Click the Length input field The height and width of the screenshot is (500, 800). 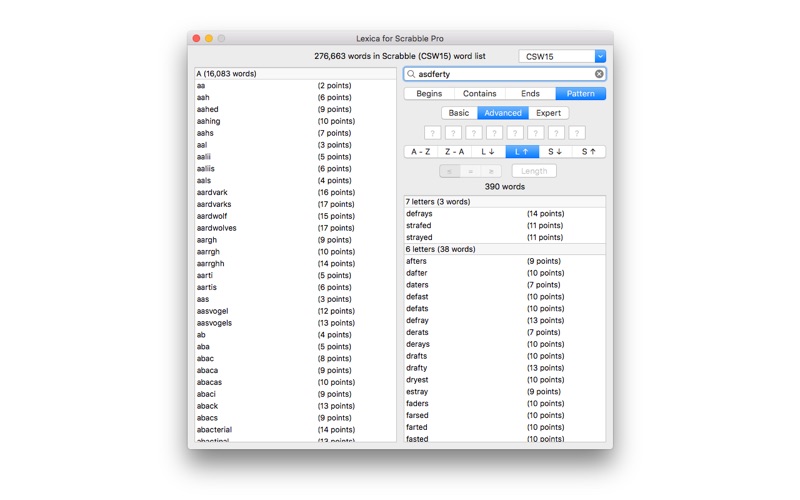[x=534, y=171]
